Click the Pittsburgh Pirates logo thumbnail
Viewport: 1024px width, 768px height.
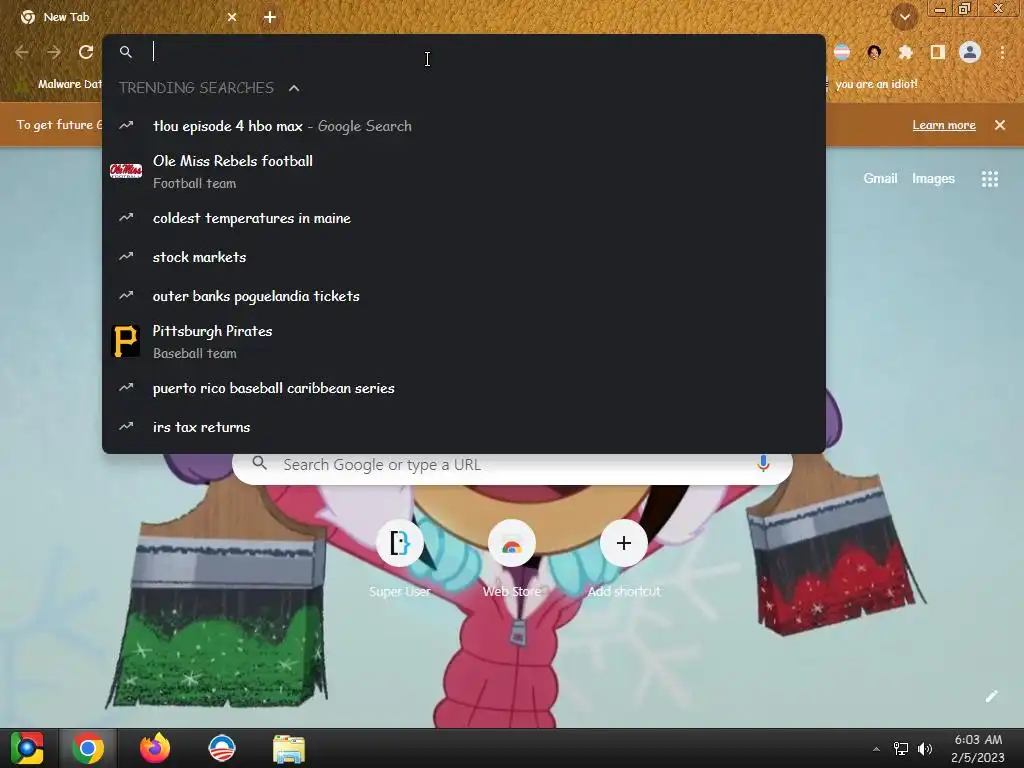coord(126,341)
